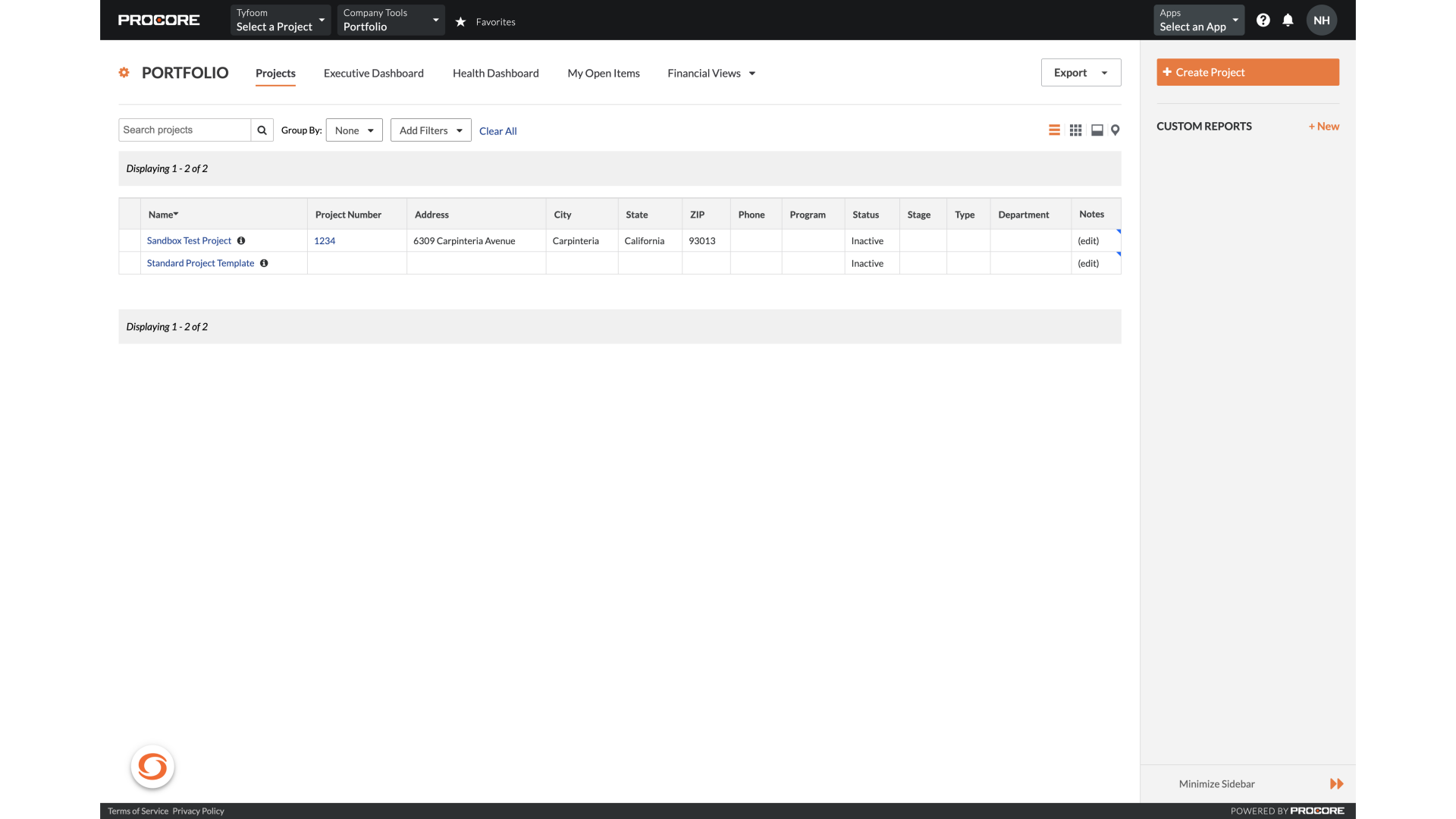Click the Sandbox Test Project link
The width and height of the screenshot is (1456, 819).
[x=189, y=240]
